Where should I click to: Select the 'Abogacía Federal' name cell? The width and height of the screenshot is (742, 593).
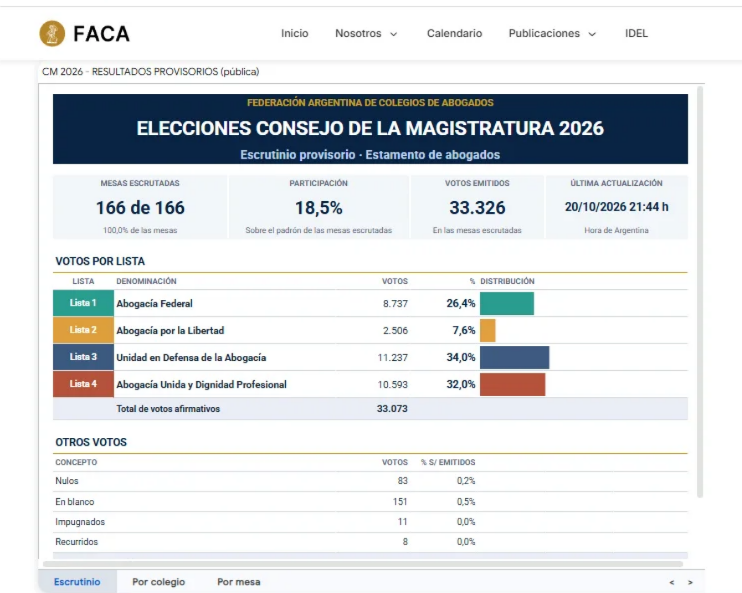(x=154, y=303)
